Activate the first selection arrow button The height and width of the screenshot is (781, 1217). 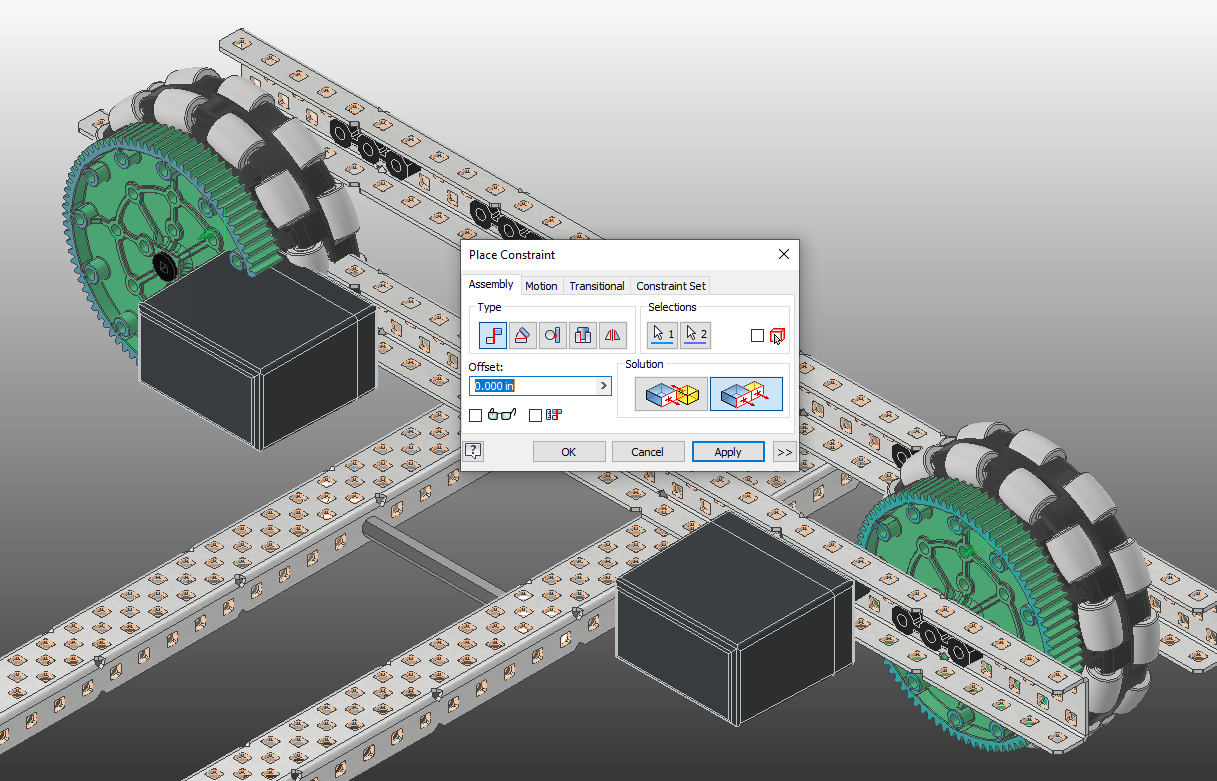pos(662,334)
